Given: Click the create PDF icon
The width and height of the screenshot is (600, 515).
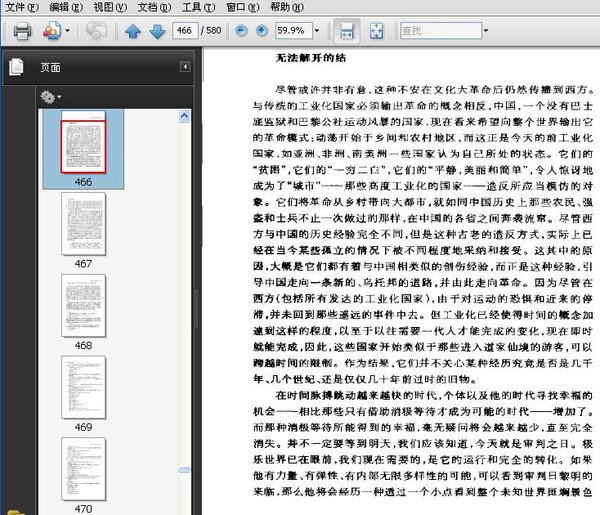Looking at the screenshot, I should [52, 31].
